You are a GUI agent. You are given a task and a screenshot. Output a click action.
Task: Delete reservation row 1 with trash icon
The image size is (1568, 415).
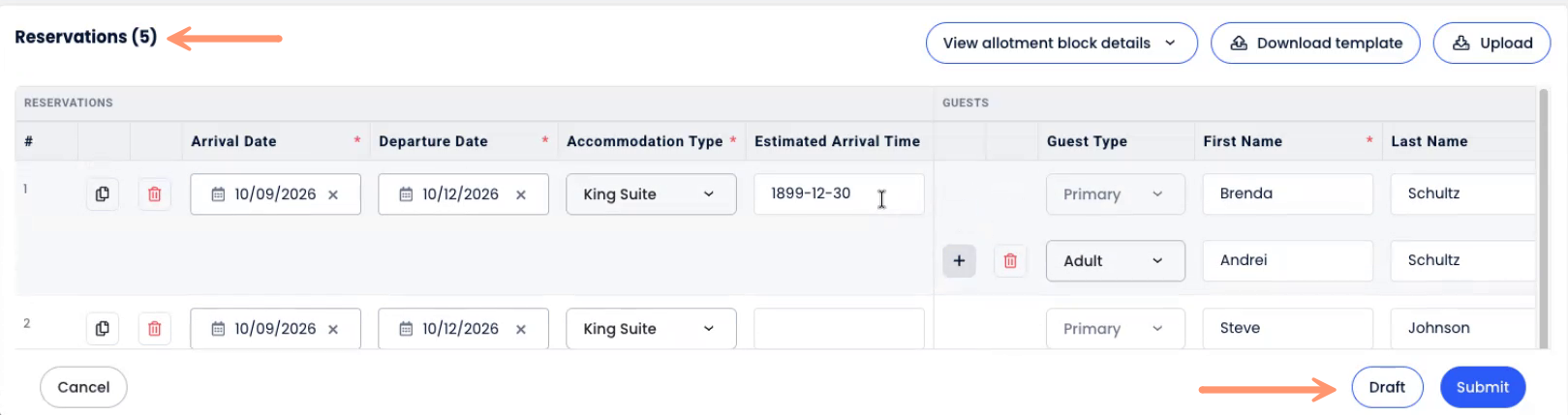(x=154, y=194)
